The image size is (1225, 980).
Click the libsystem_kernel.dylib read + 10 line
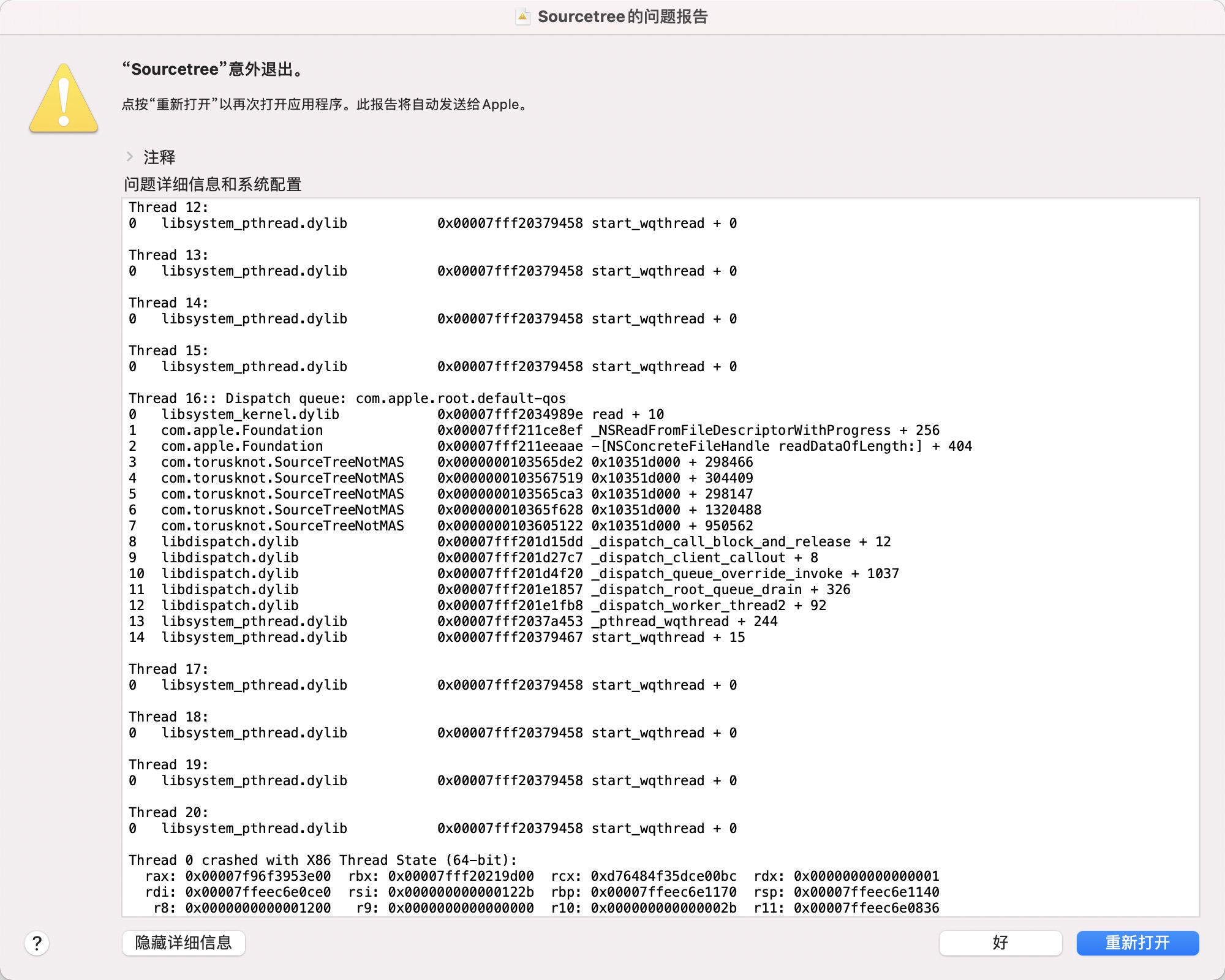pos(396,414)
